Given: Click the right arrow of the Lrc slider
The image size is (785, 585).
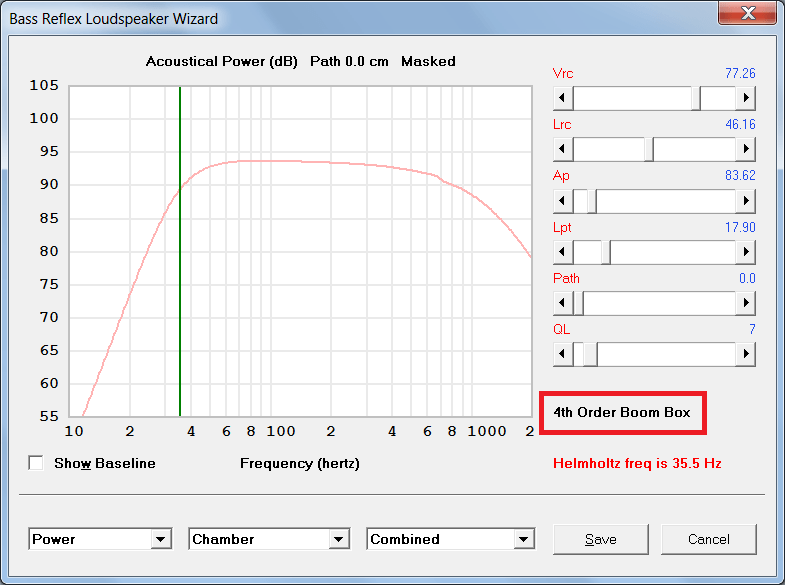Looking at the screenshot, I should pos(745,149).
